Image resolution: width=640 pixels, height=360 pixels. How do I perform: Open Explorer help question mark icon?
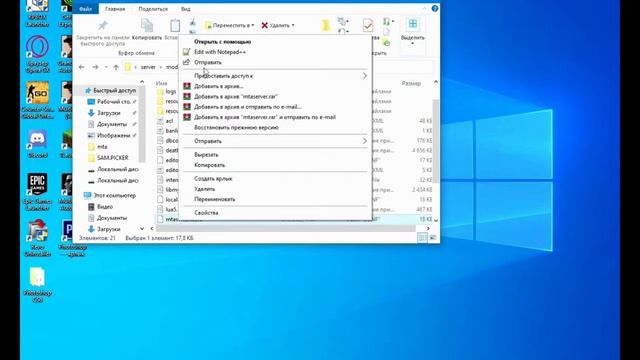pyautogui.click(x=435, y=8)
